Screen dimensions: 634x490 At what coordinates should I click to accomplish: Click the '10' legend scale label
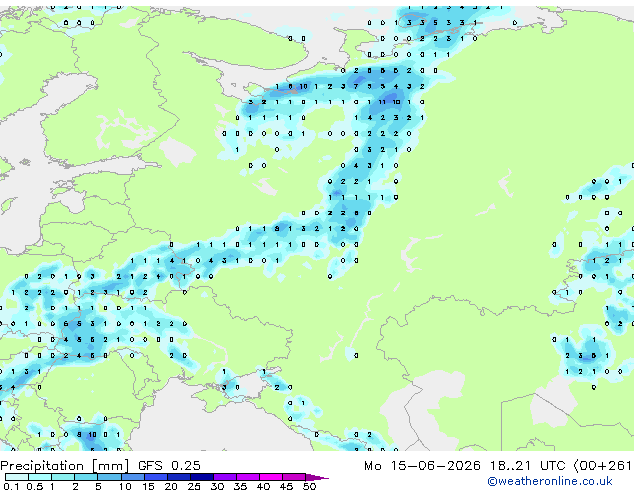(x=125, y=486)
